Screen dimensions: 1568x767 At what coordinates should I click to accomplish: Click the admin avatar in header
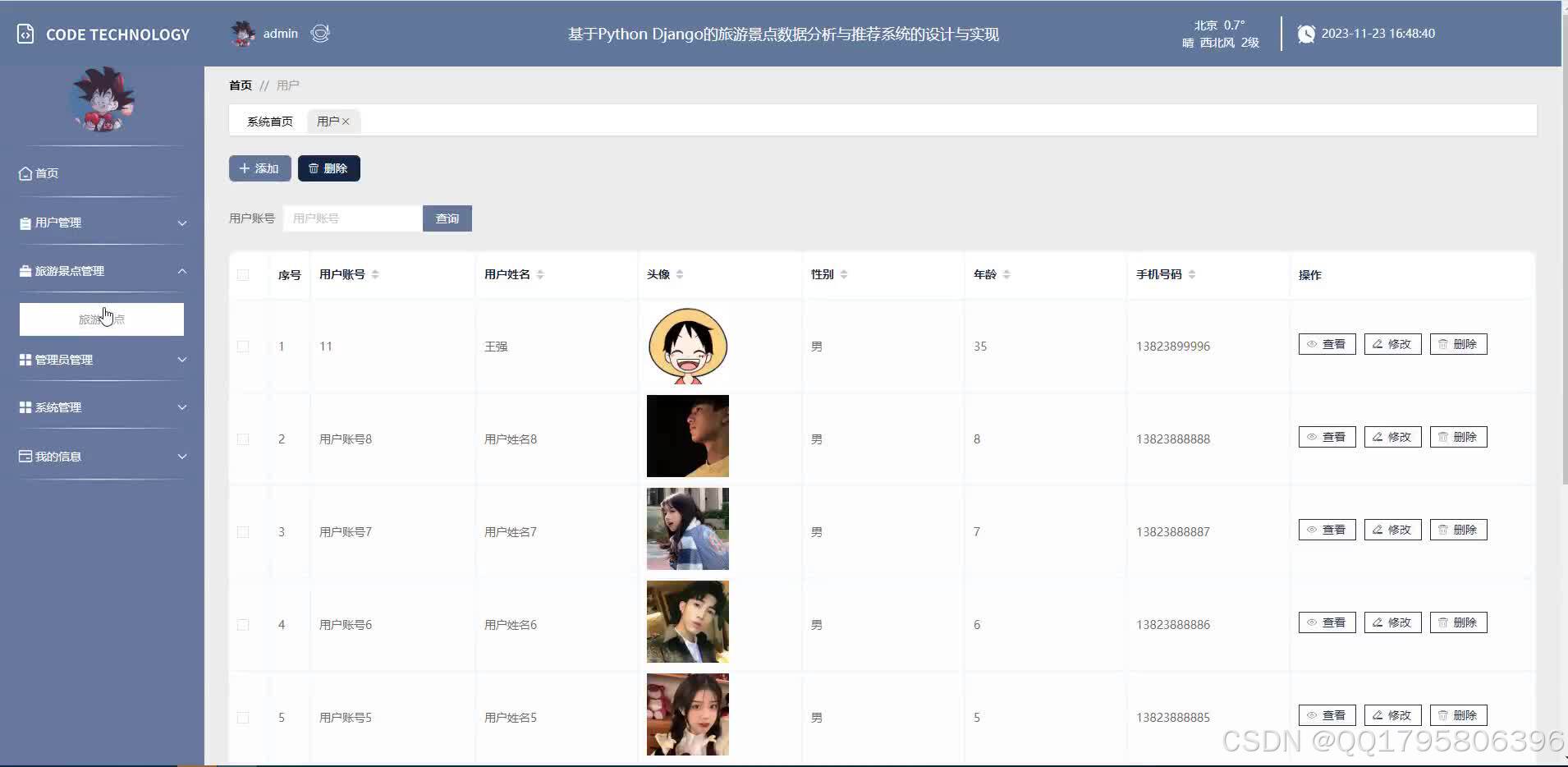pyautogui.click(x=243, y=34)
